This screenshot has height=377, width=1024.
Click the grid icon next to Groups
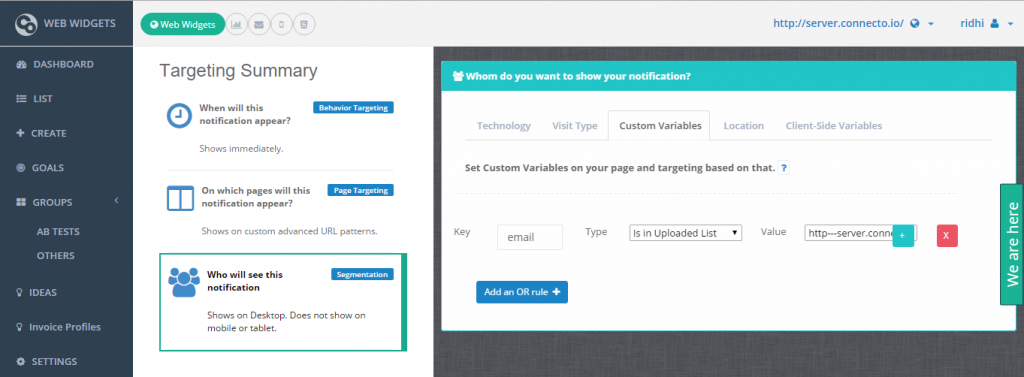click(x=20, y=203)
